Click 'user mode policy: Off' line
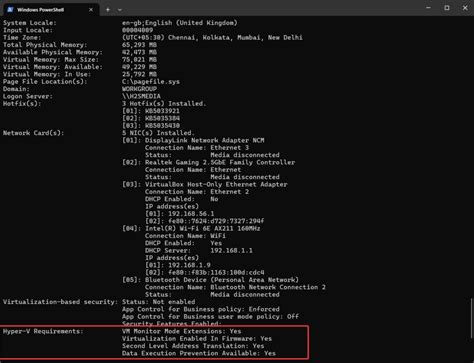Screen dimensions: 474x363 [211, 316]
